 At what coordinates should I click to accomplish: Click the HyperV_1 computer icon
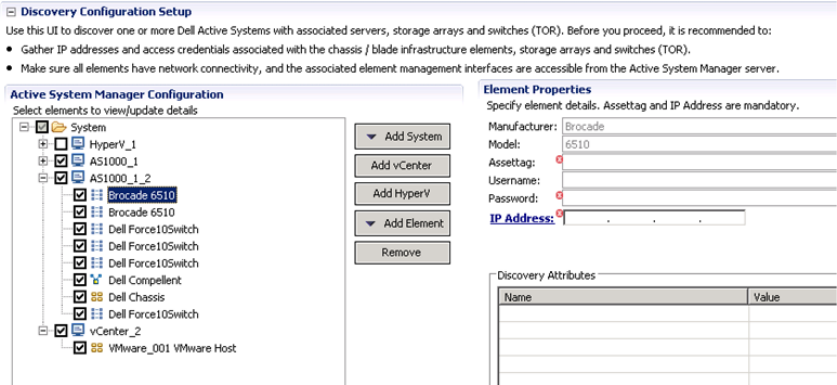point(78,144)
